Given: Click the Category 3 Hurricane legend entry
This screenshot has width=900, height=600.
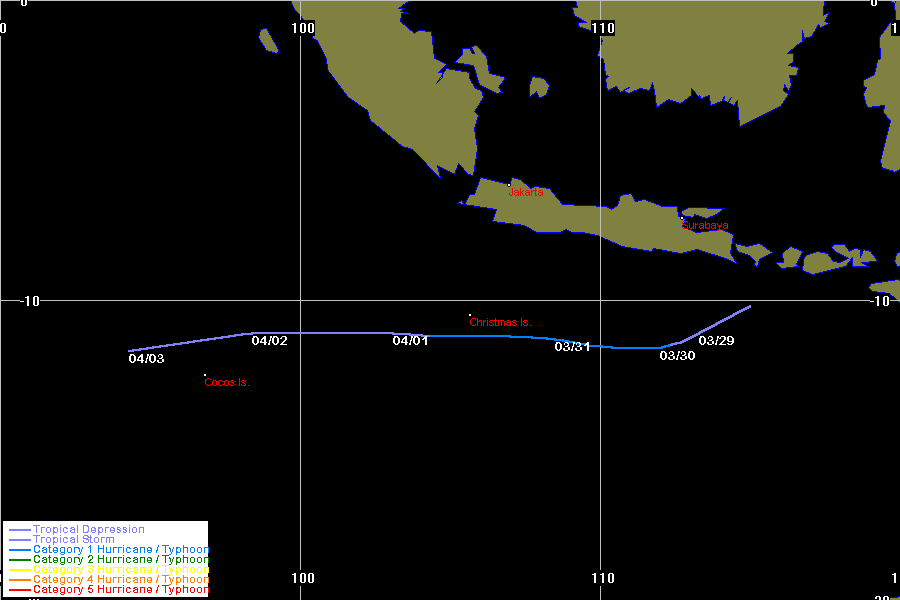Looking at the screenshot, I should [120, 569].
